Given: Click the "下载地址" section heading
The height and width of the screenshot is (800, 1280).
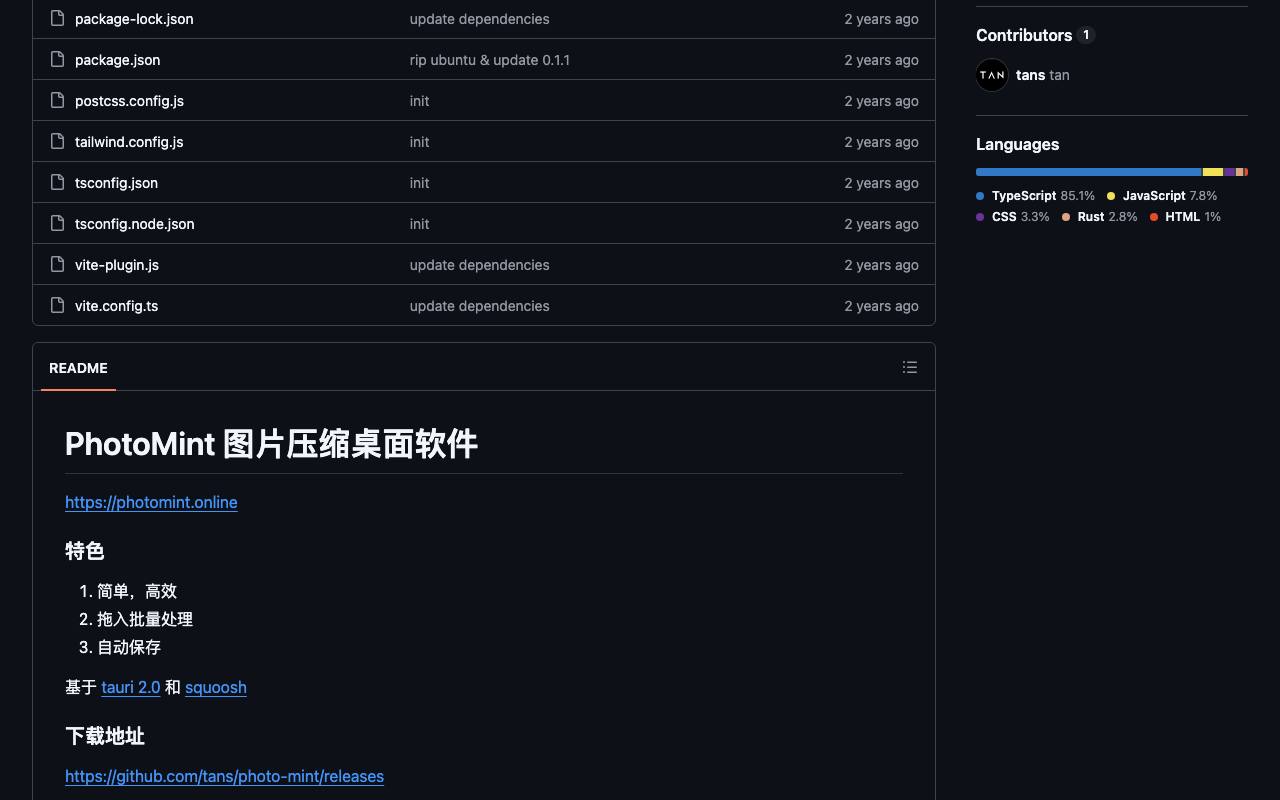Looking at the screenshot, I should [105, 736].
